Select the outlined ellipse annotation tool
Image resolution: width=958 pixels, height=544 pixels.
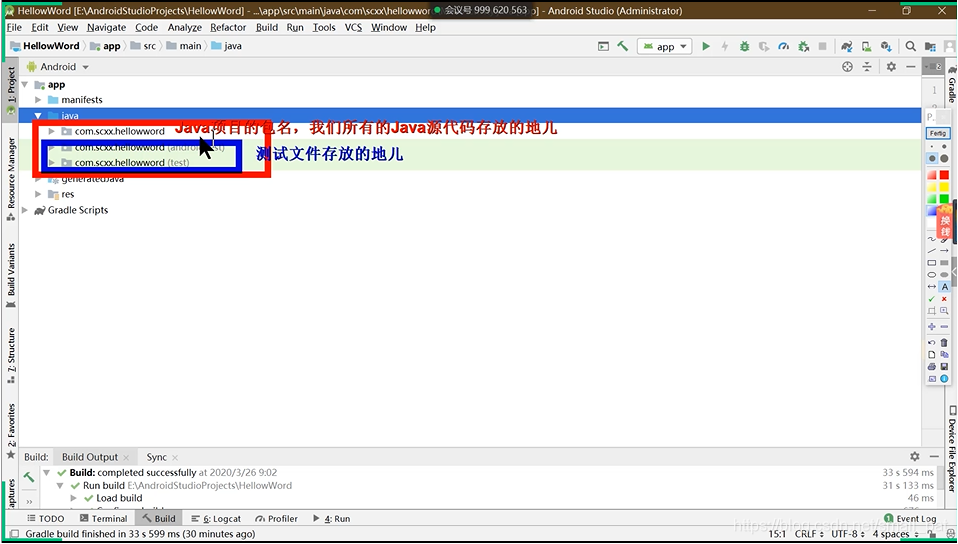(932, 274)
